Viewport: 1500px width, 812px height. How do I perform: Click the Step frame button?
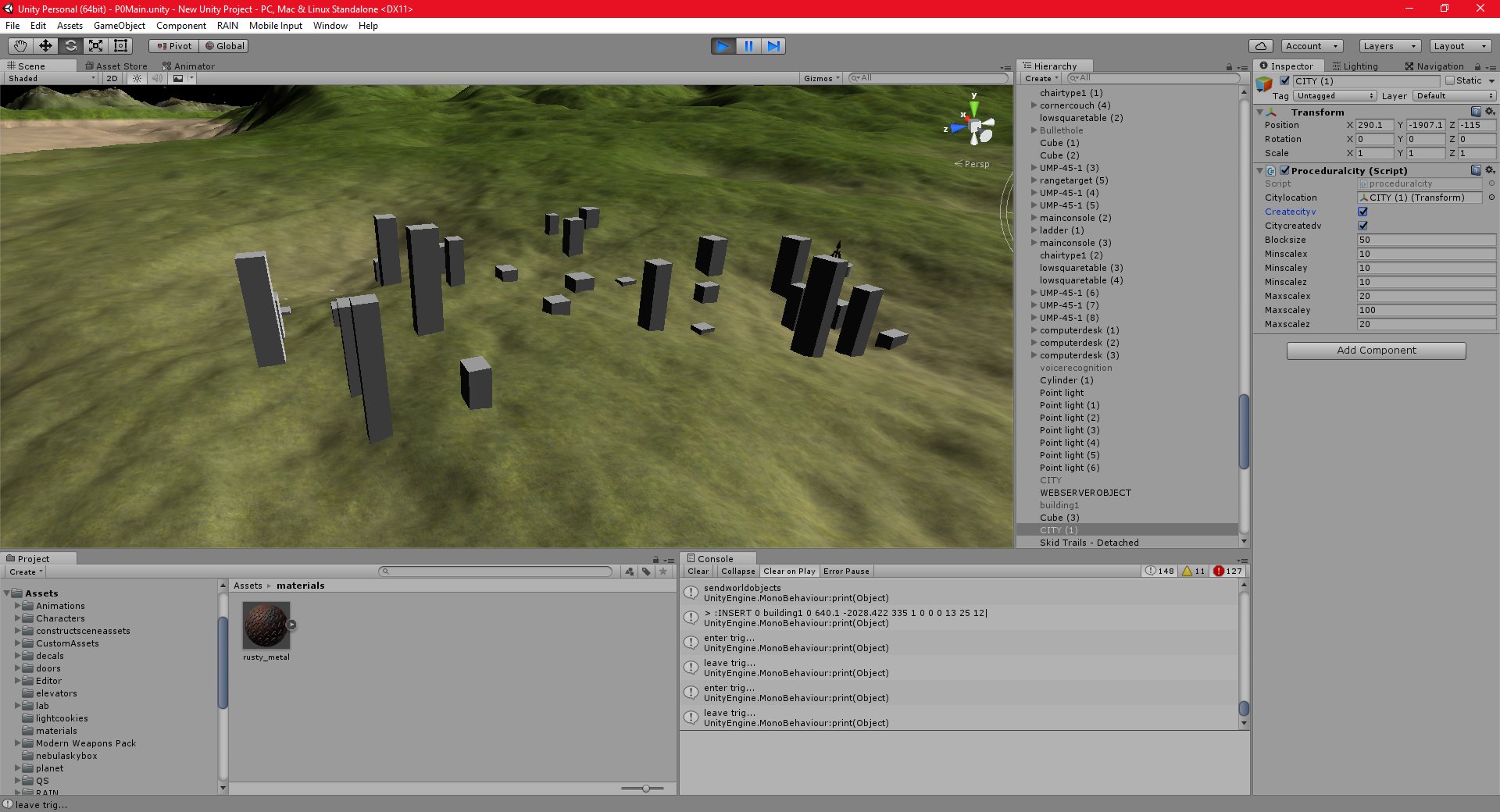pos(773,46)
